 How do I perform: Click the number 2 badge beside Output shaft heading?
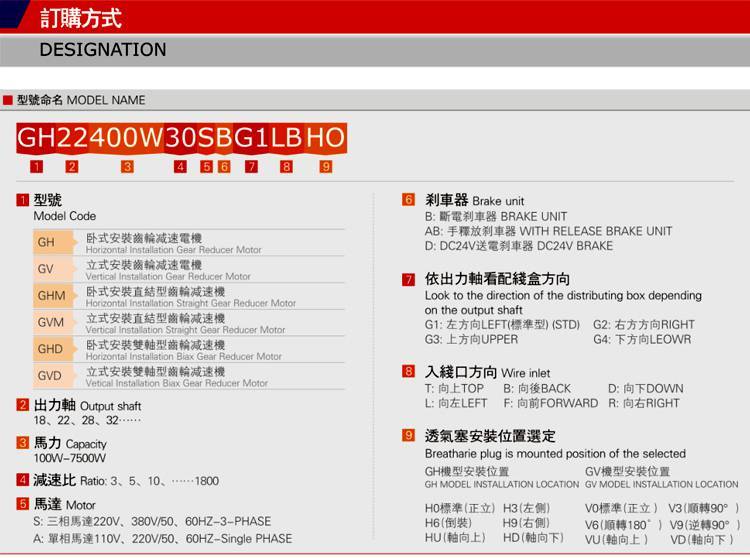[x=22, y=406]
